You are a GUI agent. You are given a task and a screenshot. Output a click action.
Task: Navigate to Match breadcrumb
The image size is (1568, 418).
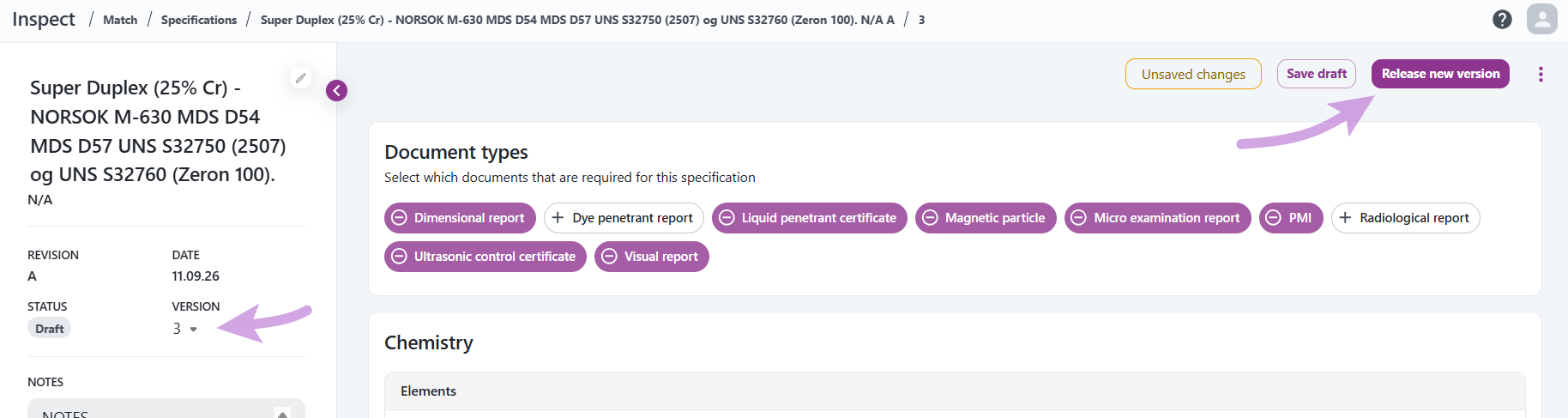pos(120,20)
